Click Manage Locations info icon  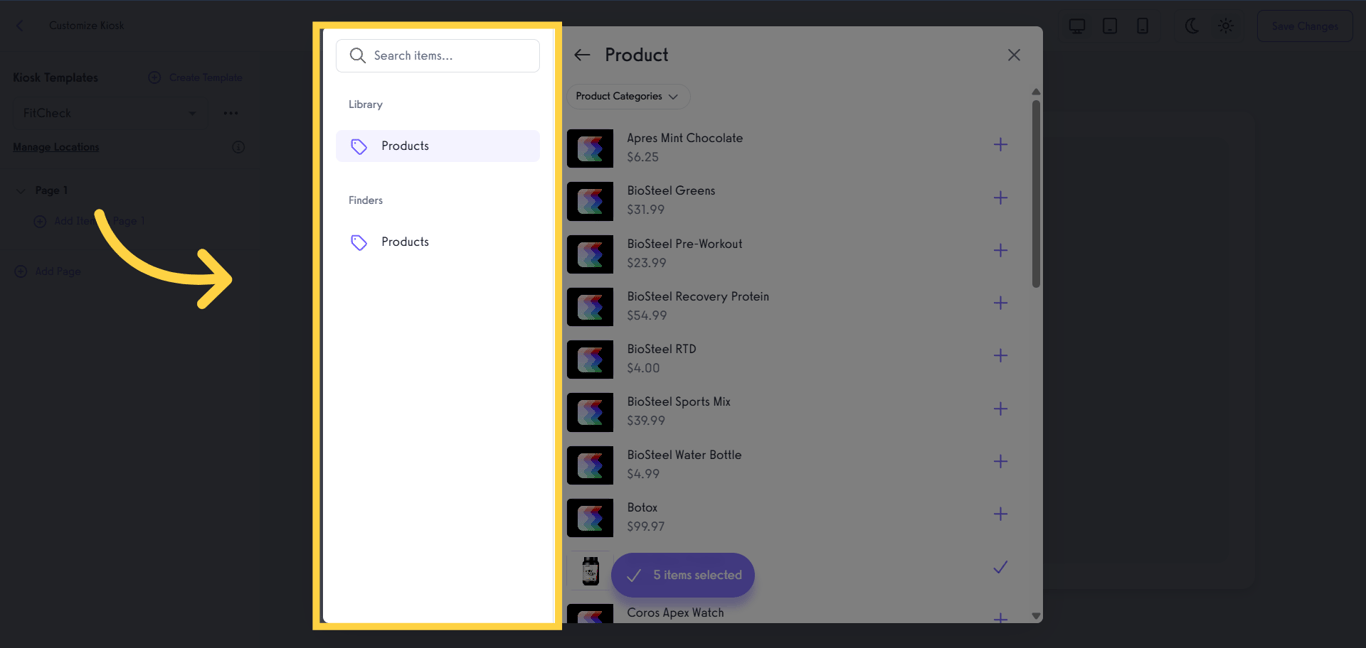238,147
